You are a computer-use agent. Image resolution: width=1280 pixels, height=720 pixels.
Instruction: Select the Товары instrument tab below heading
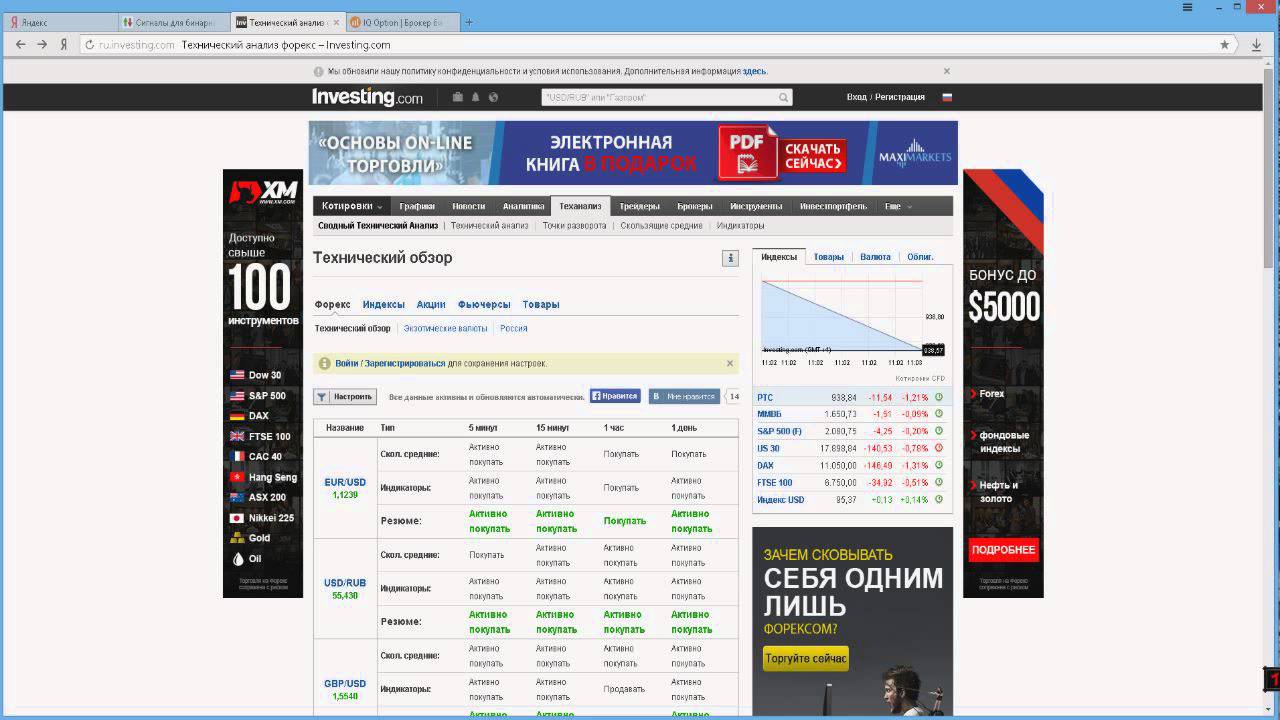pos(541,304)
